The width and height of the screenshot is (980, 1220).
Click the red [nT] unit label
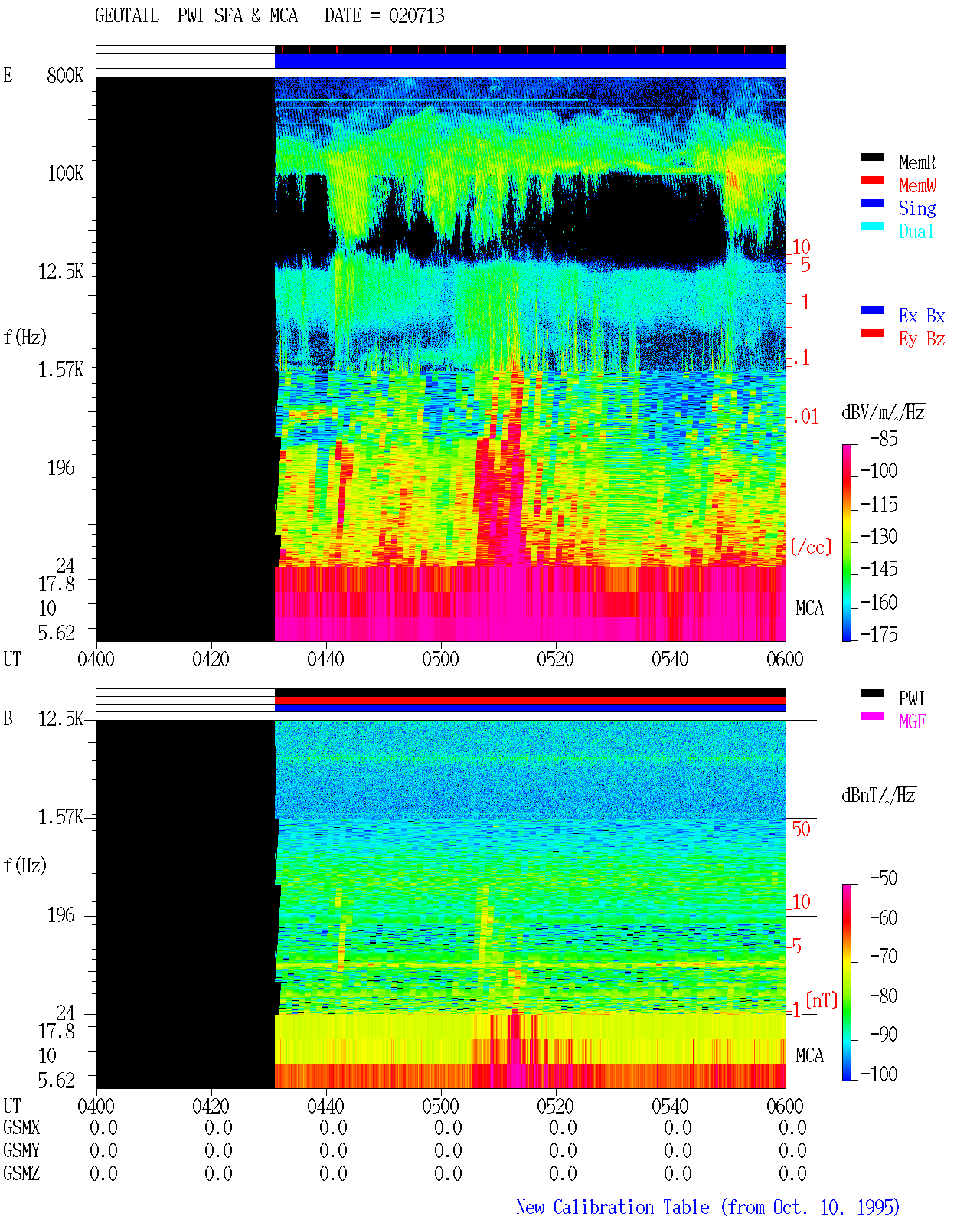[x=822, y=1000]
